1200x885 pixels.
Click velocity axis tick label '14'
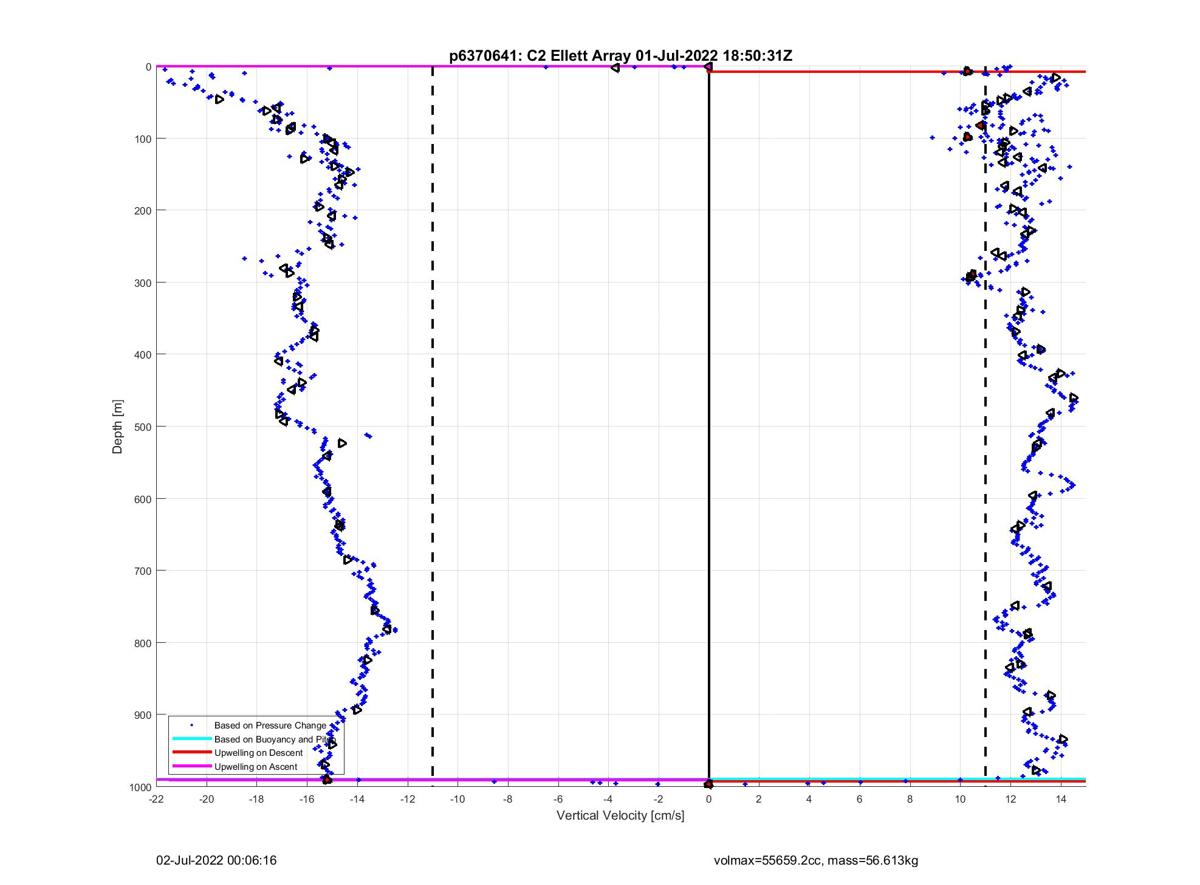[1061, 799]
